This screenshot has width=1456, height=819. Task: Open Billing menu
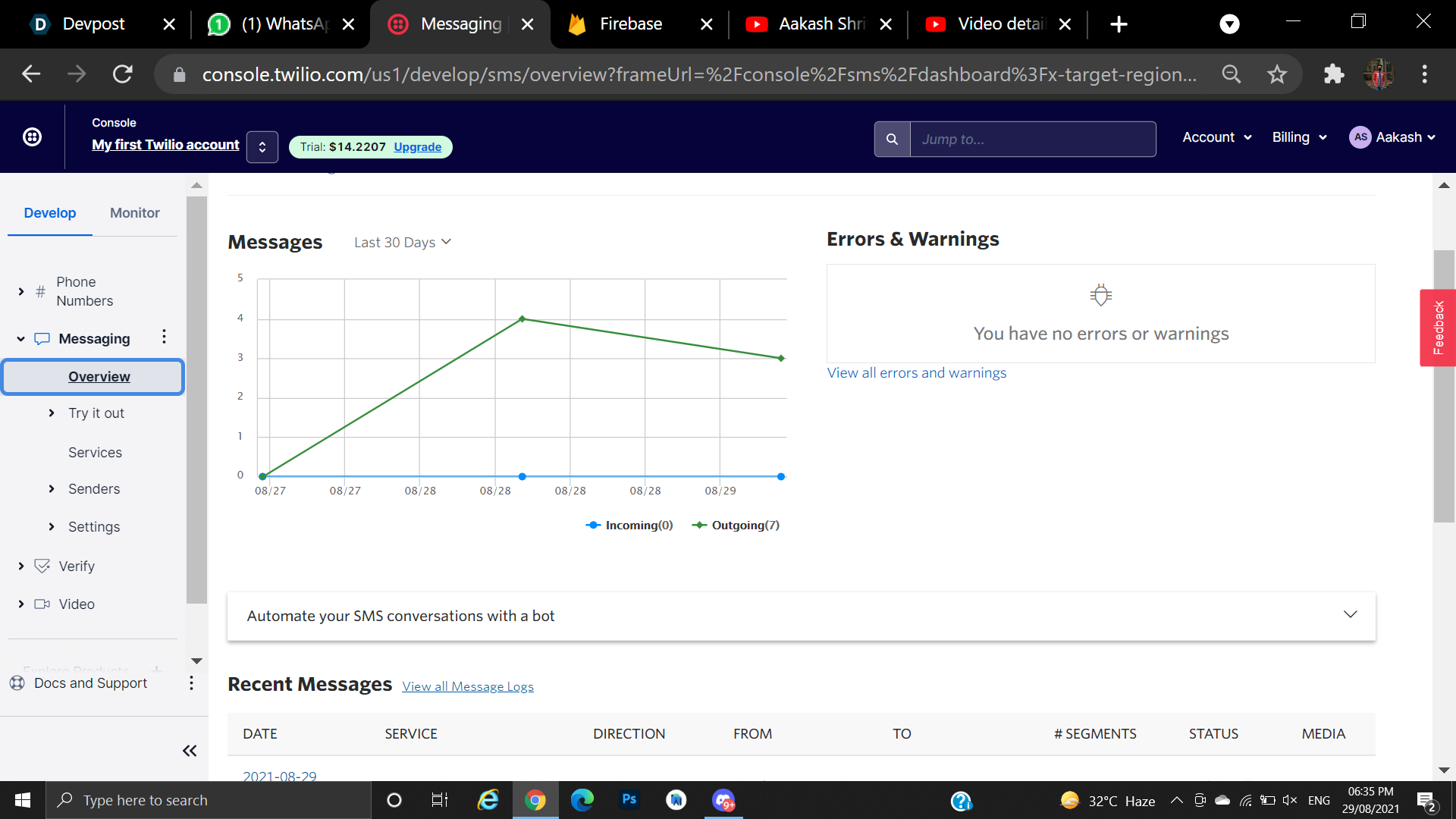click(1299, 137)
